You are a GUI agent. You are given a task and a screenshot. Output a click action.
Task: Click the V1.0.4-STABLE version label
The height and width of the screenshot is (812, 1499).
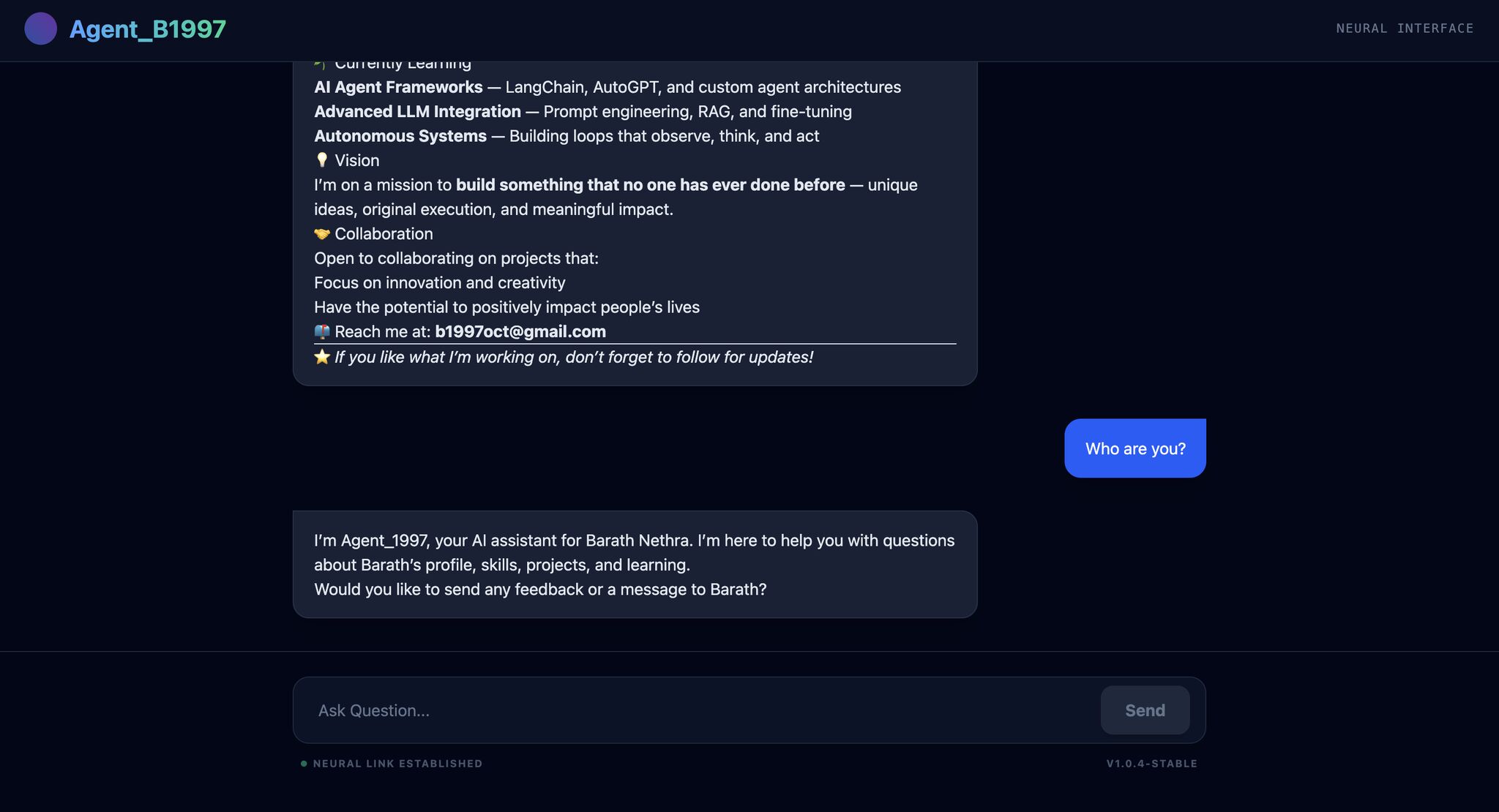click(1151, 764)
